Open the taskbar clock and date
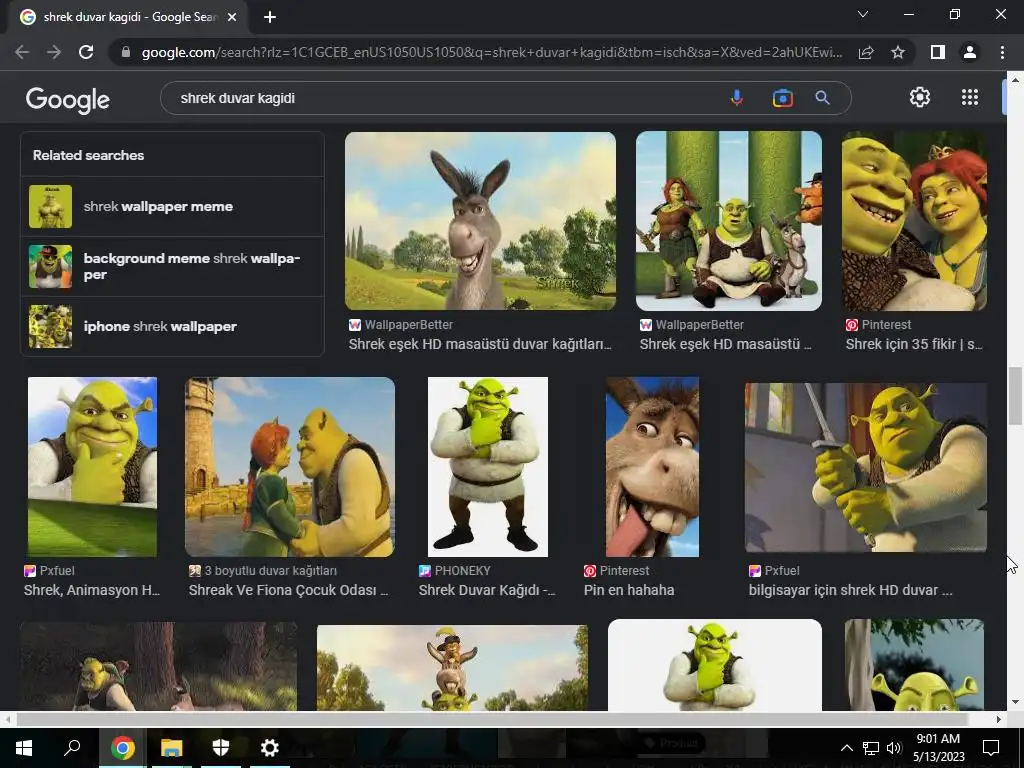 point(938,748)
